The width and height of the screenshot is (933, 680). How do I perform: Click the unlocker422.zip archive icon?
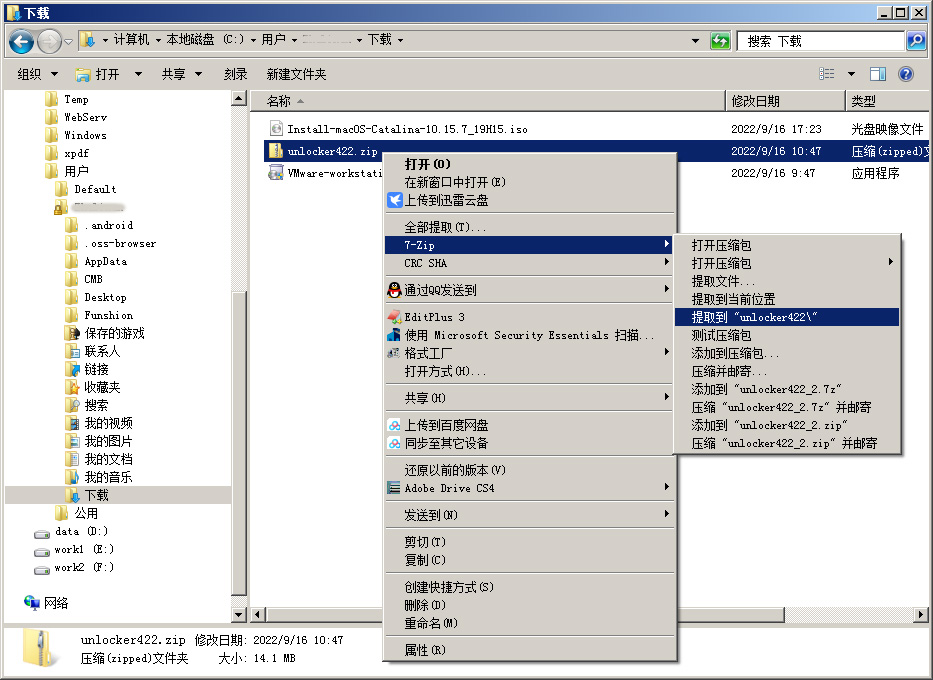pos(275,151)
